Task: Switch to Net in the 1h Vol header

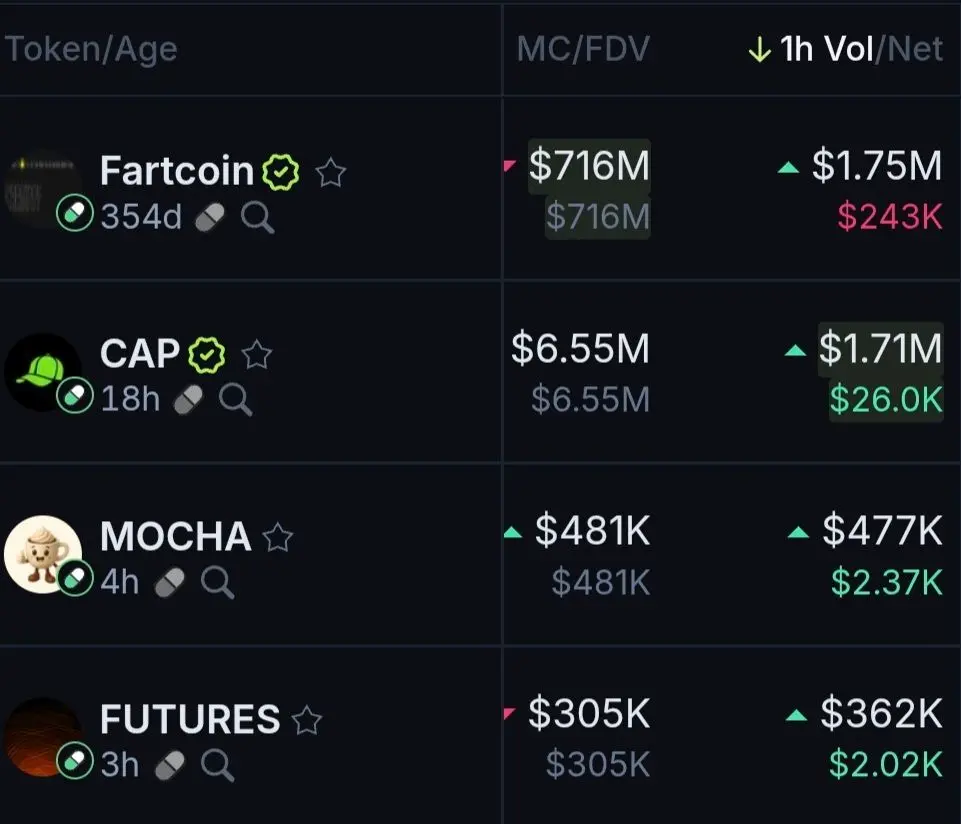Action: [916, 48]
